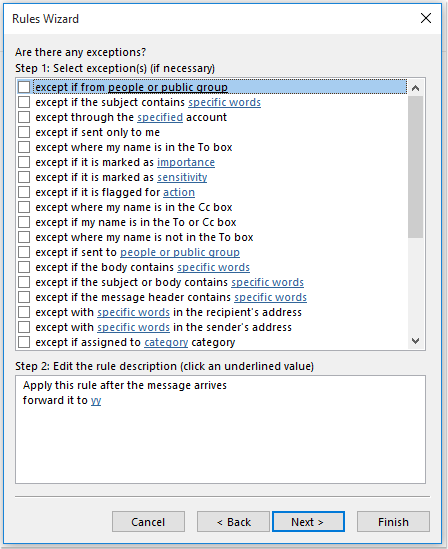Open the 'action' flag link
The width and height of the screenshot is (448, 549).
(x=179, y=192)
